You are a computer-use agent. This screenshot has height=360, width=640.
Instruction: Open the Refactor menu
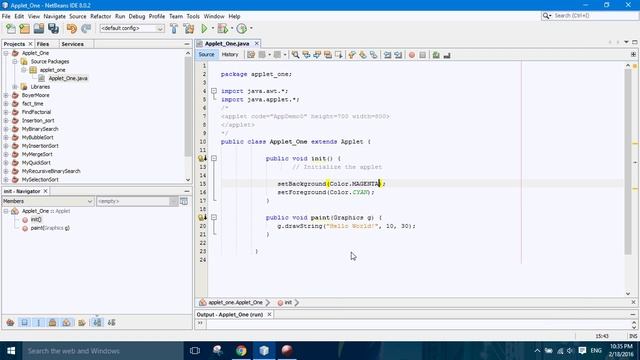coord(100,16)
